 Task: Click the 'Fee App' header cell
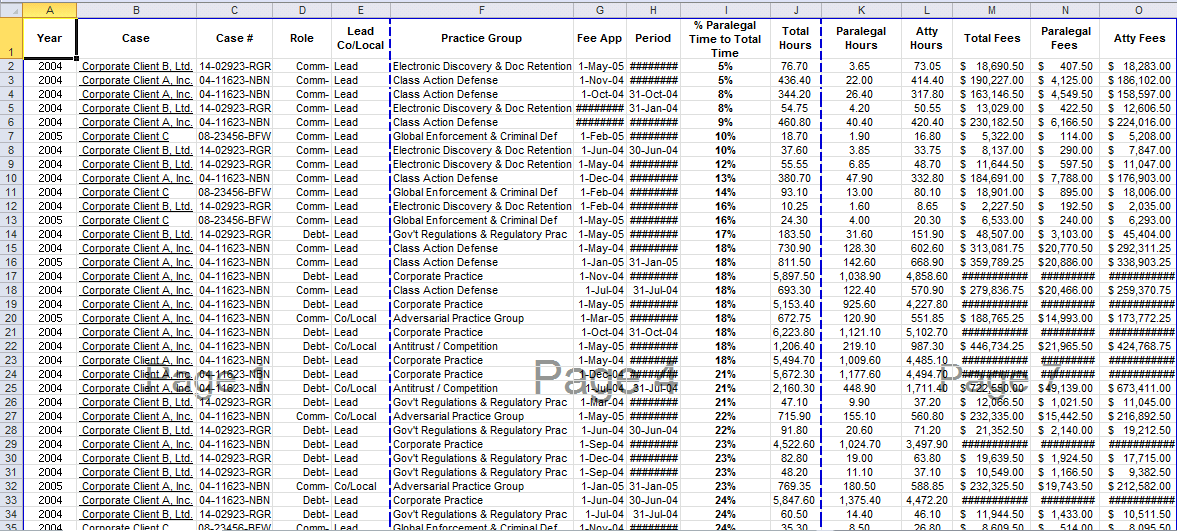tap(601, 38)
